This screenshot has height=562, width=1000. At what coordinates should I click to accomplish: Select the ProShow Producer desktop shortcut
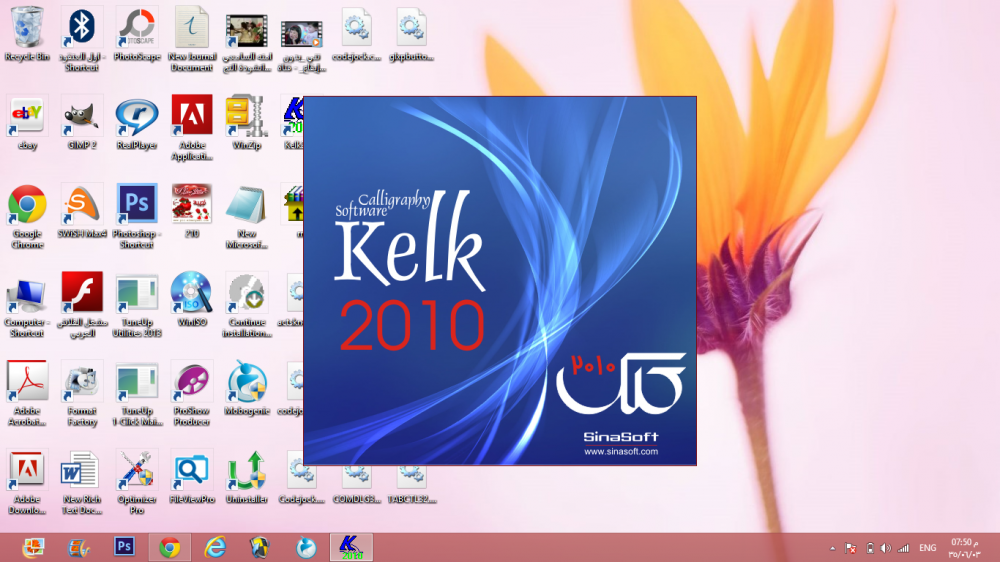click(x=191, y=383)
